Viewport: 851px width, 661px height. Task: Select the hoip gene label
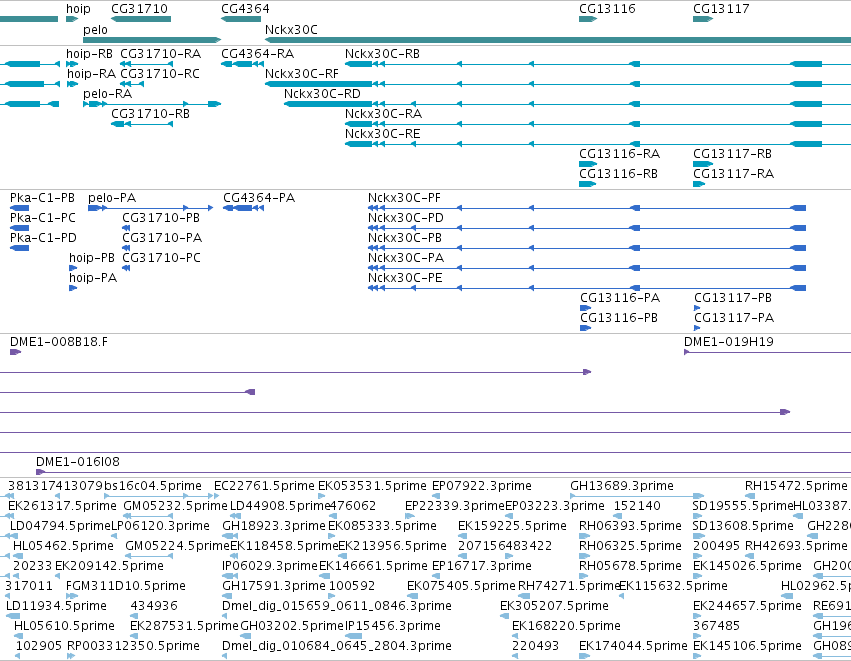coord(78,9)
